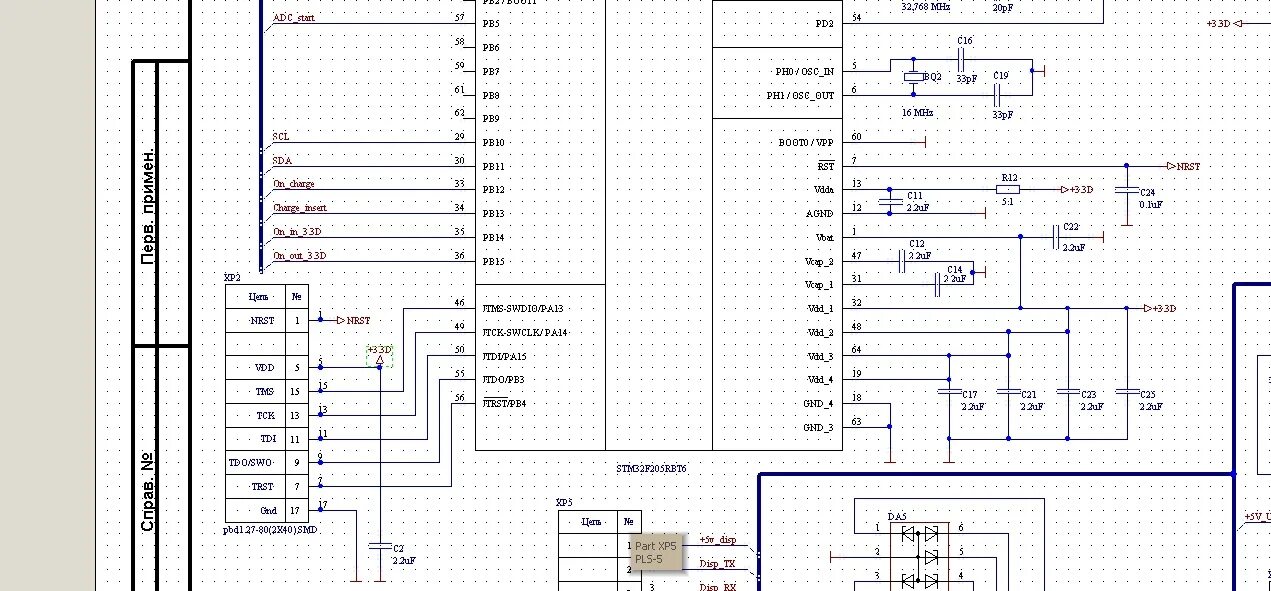Viewport: 1271px width, 591px height.
Task: Click the DA5 component designator
Action: click(x=897, y=516)
